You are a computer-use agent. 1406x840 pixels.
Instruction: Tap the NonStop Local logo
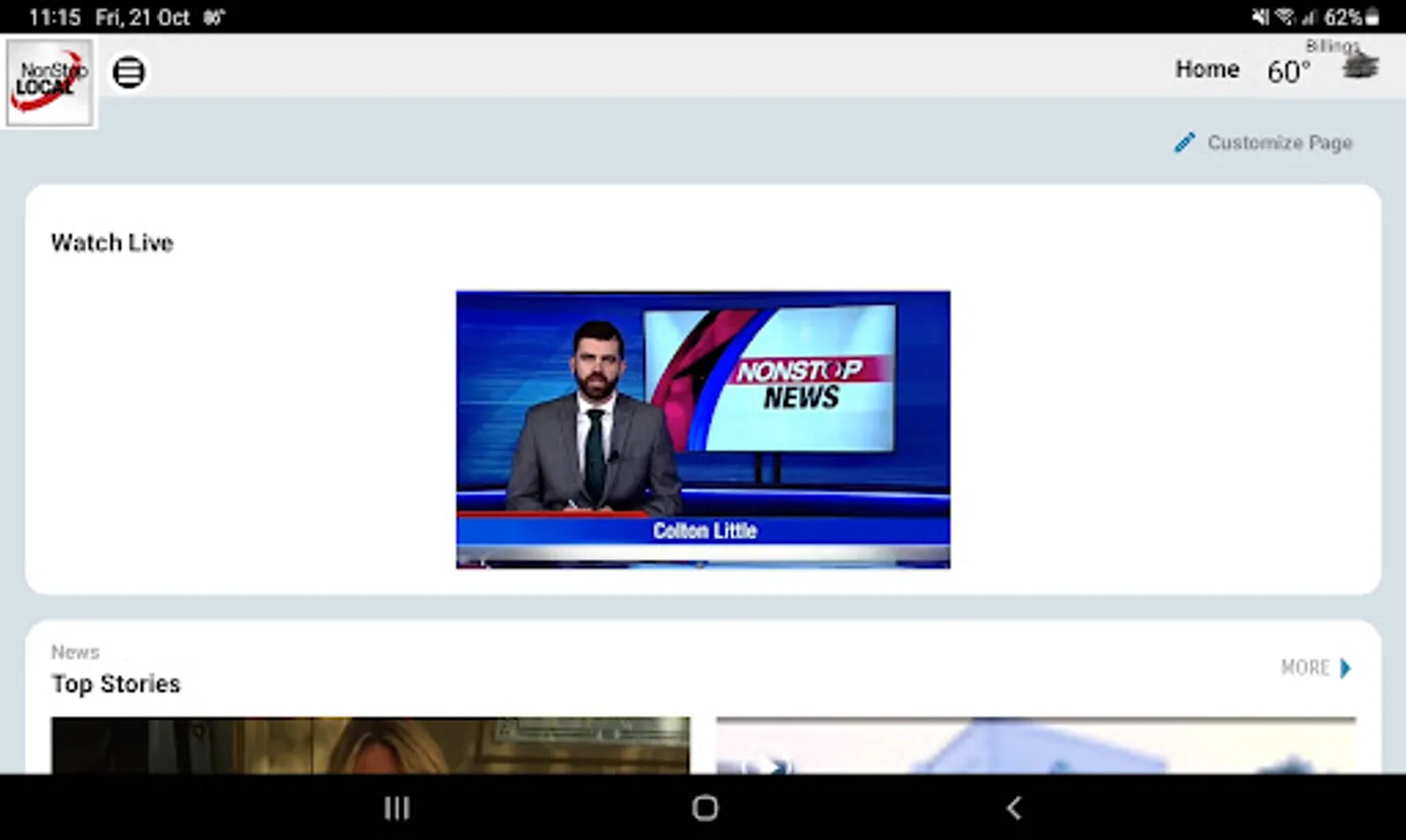pyautogui.click(x=49, y=82)
